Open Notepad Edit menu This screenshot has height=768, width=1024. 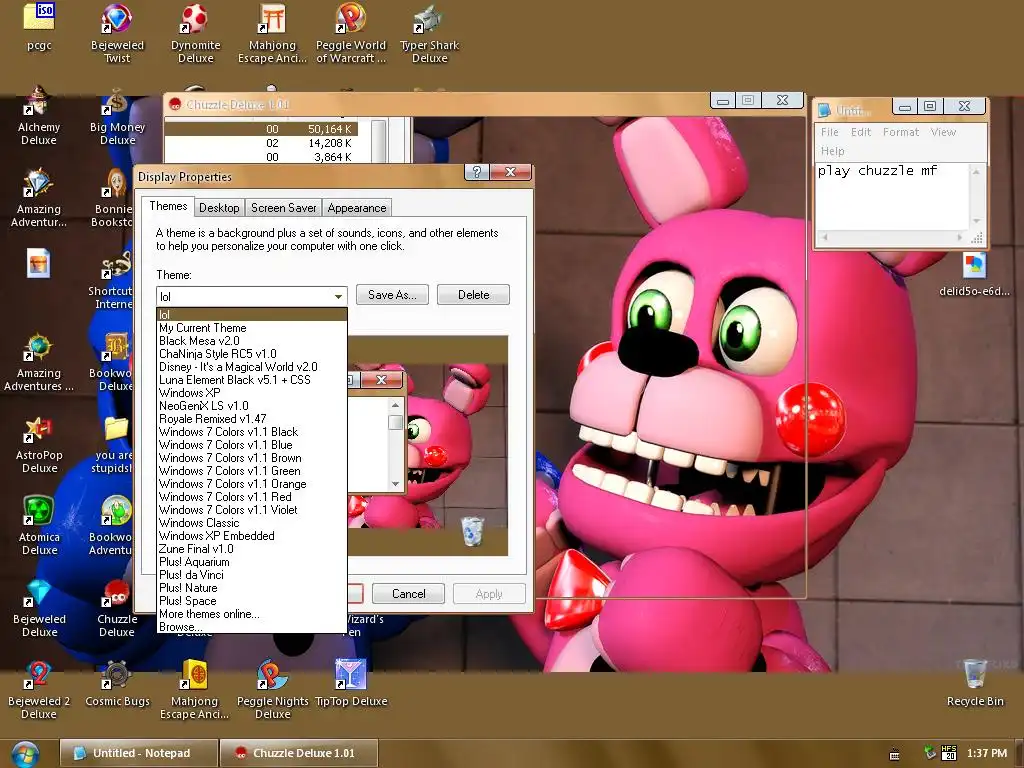[x=861, y=132]
